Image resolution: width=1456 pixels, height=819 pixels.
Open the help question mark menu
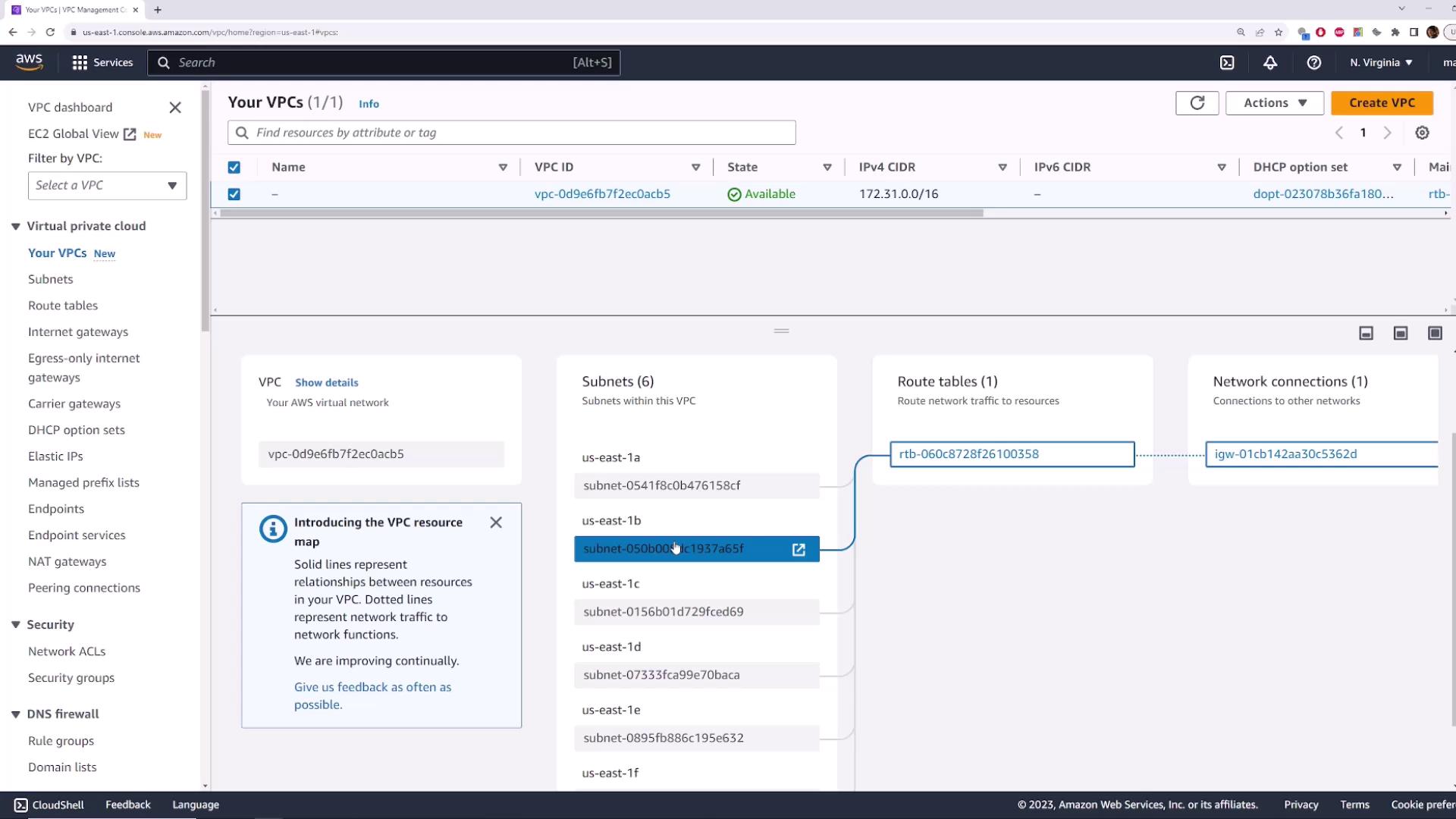pos(1314,62)
